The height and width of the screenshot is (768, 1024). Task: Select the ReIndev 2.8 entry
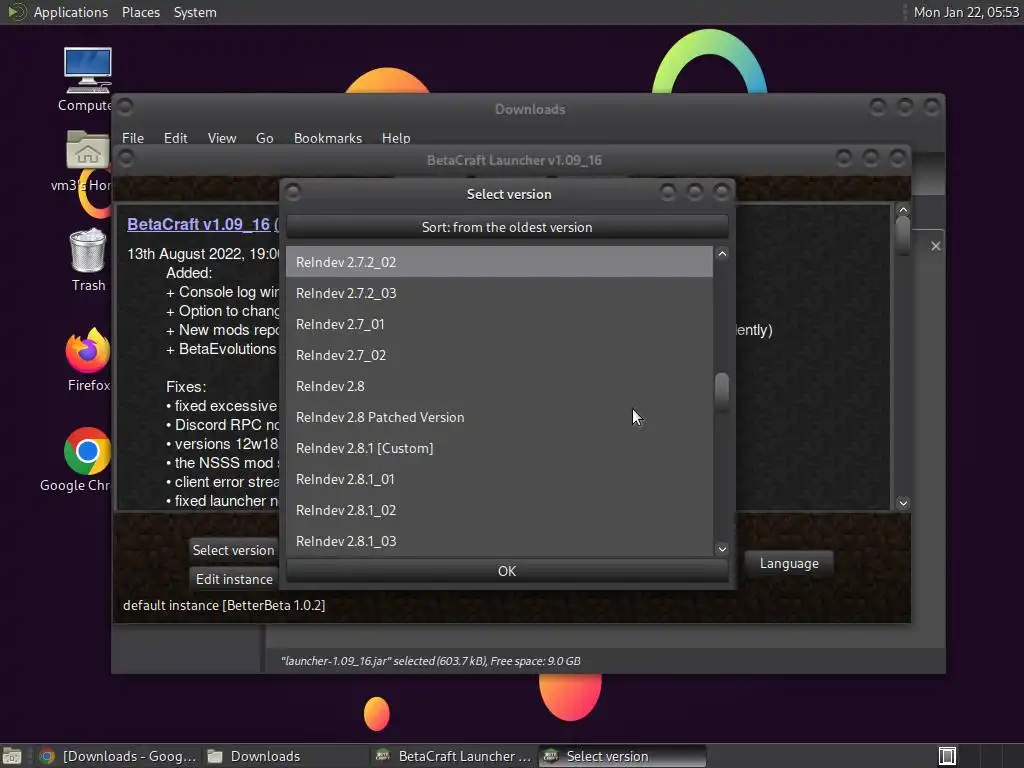pos(499,386)
